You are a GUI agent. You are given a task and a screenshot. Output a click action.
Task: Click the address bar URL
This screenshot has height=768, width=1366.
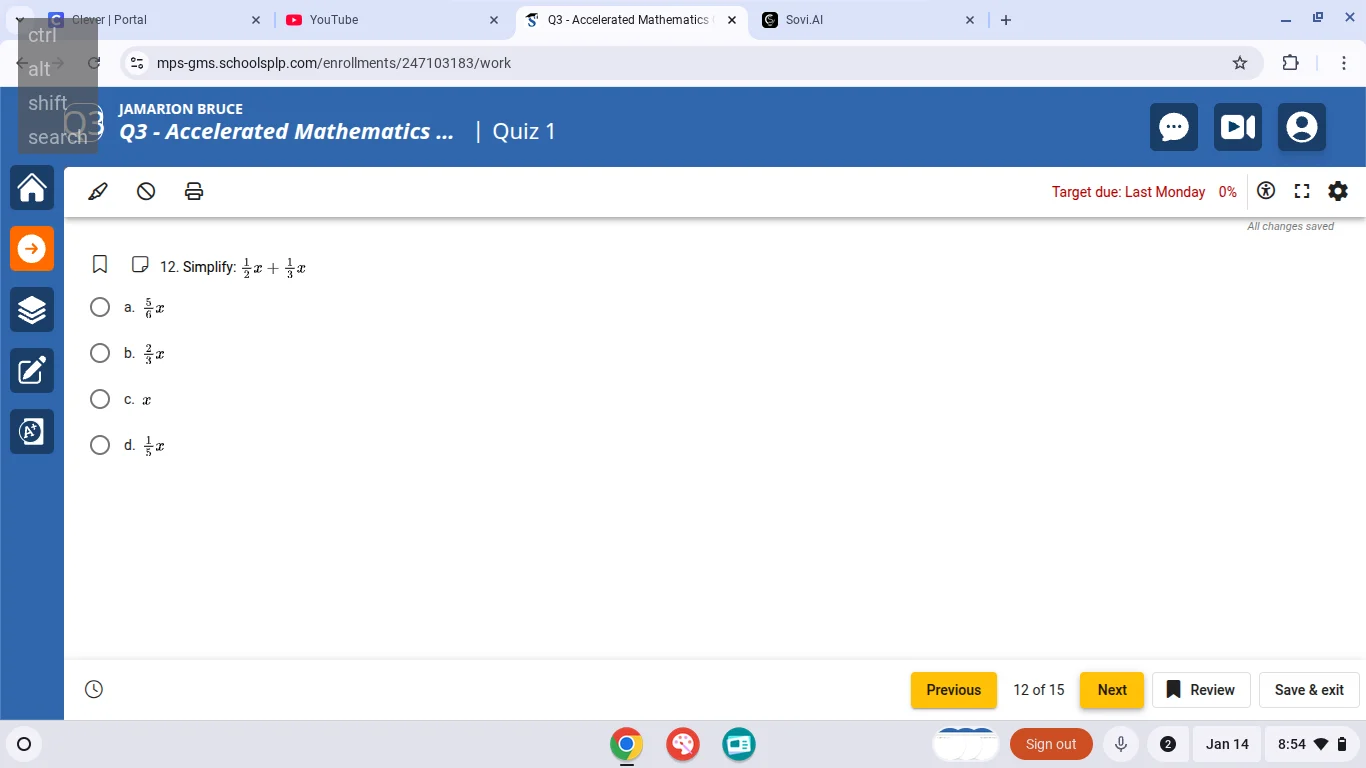coord(334,63)
